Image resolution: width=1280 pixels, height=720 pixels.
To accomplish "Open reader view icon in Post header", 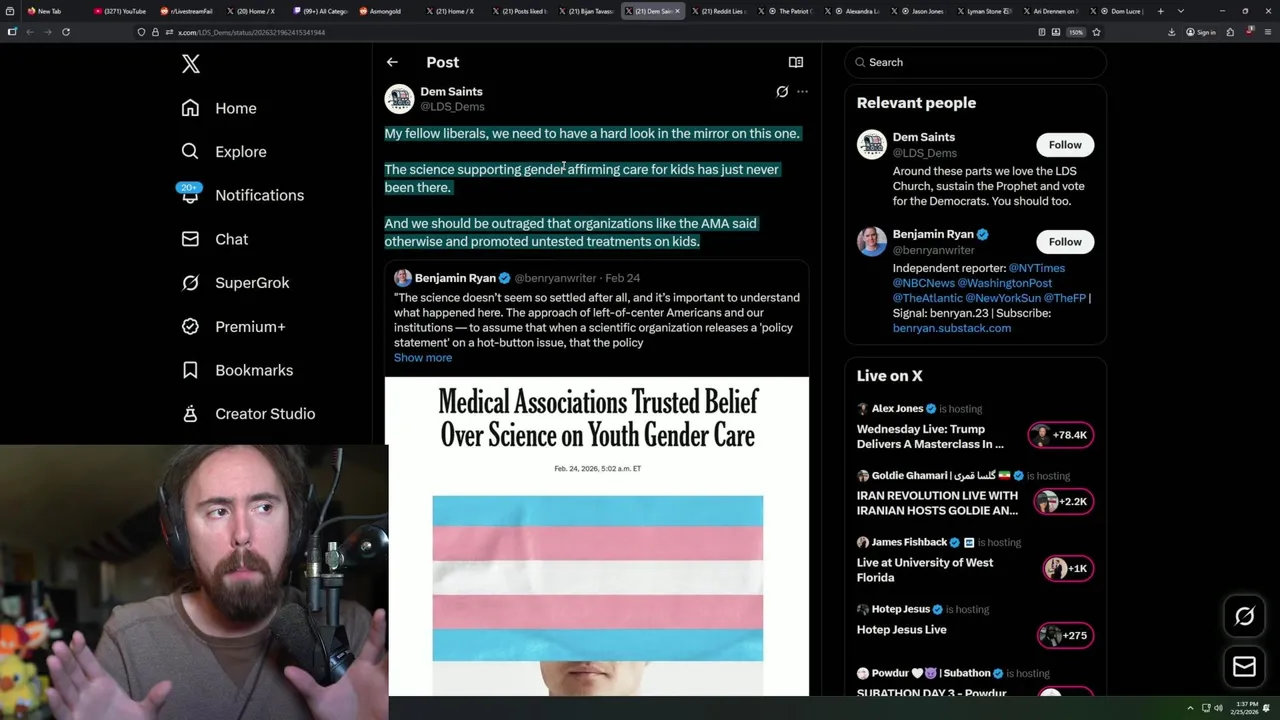I will coord(796,62).
